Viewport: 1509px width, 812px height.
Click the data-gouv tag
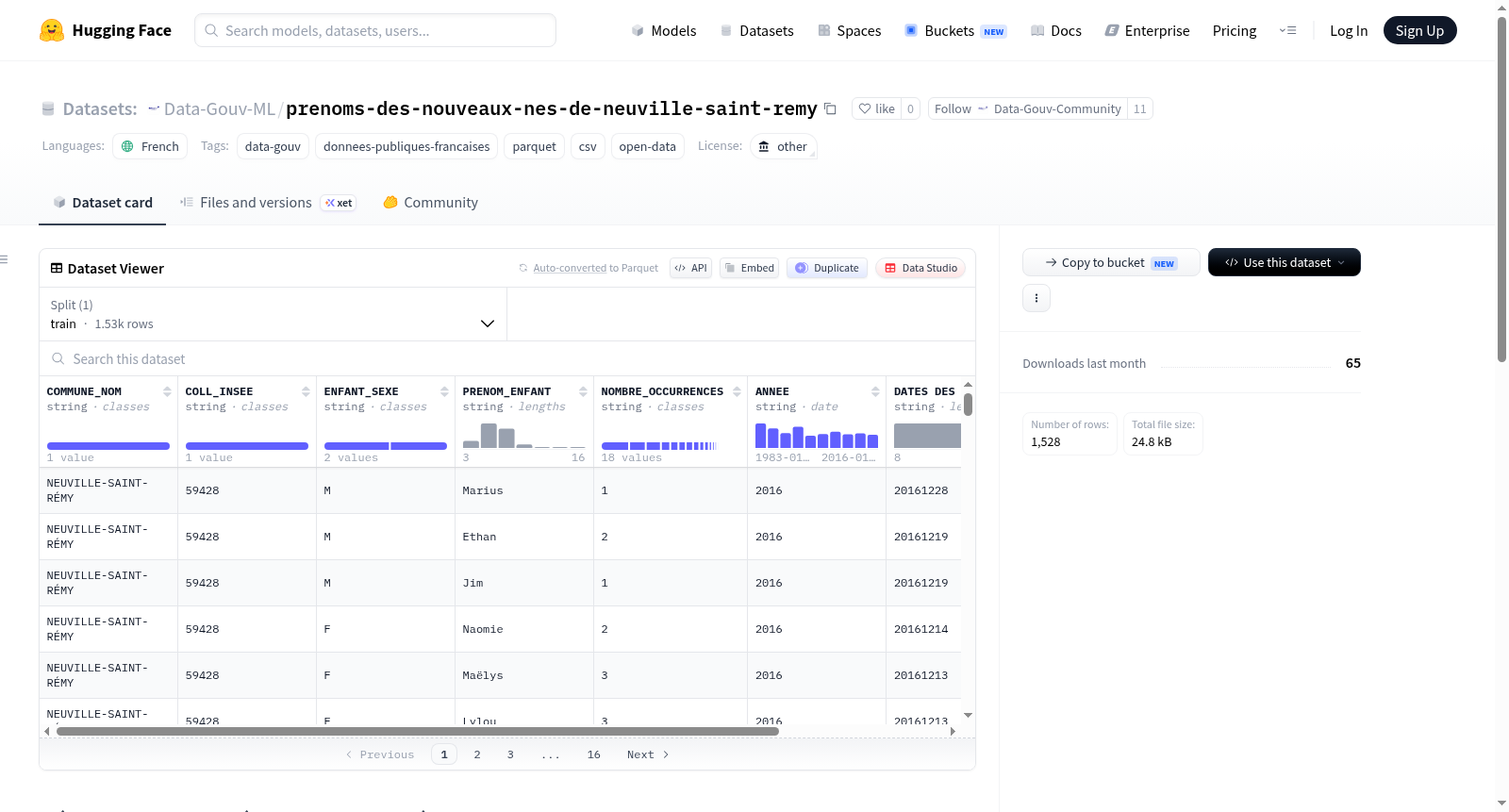point(273,146)
